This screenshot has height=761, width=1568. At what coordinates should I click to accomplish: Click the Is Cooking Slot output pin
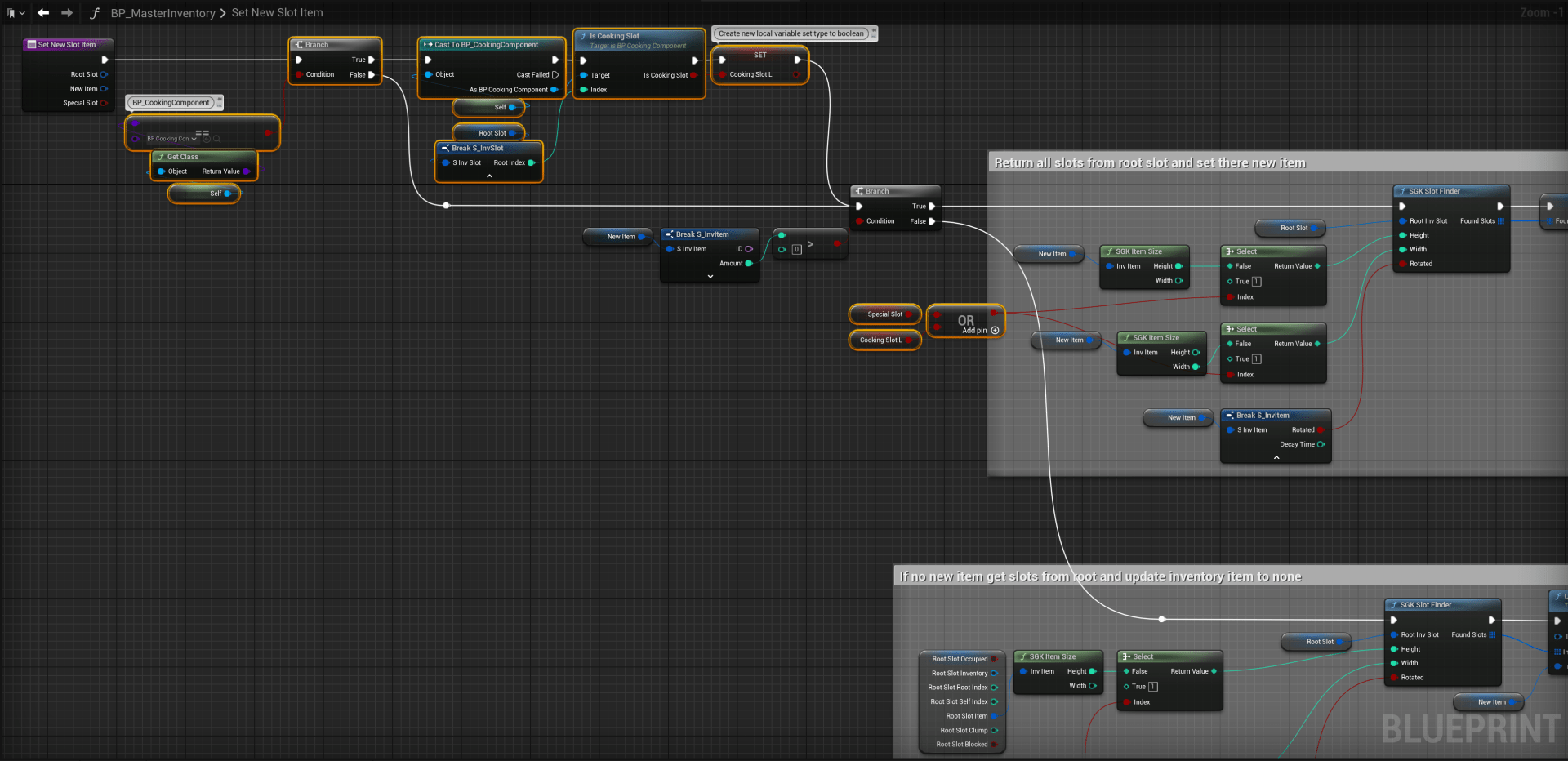[x=694, y=75]
